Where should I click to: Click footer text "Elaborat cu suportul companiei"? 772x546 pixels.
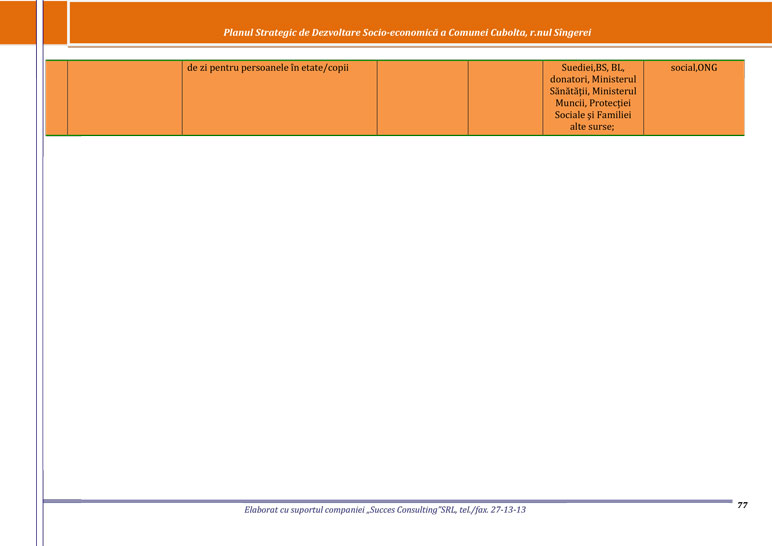click(x=303, y=511)
